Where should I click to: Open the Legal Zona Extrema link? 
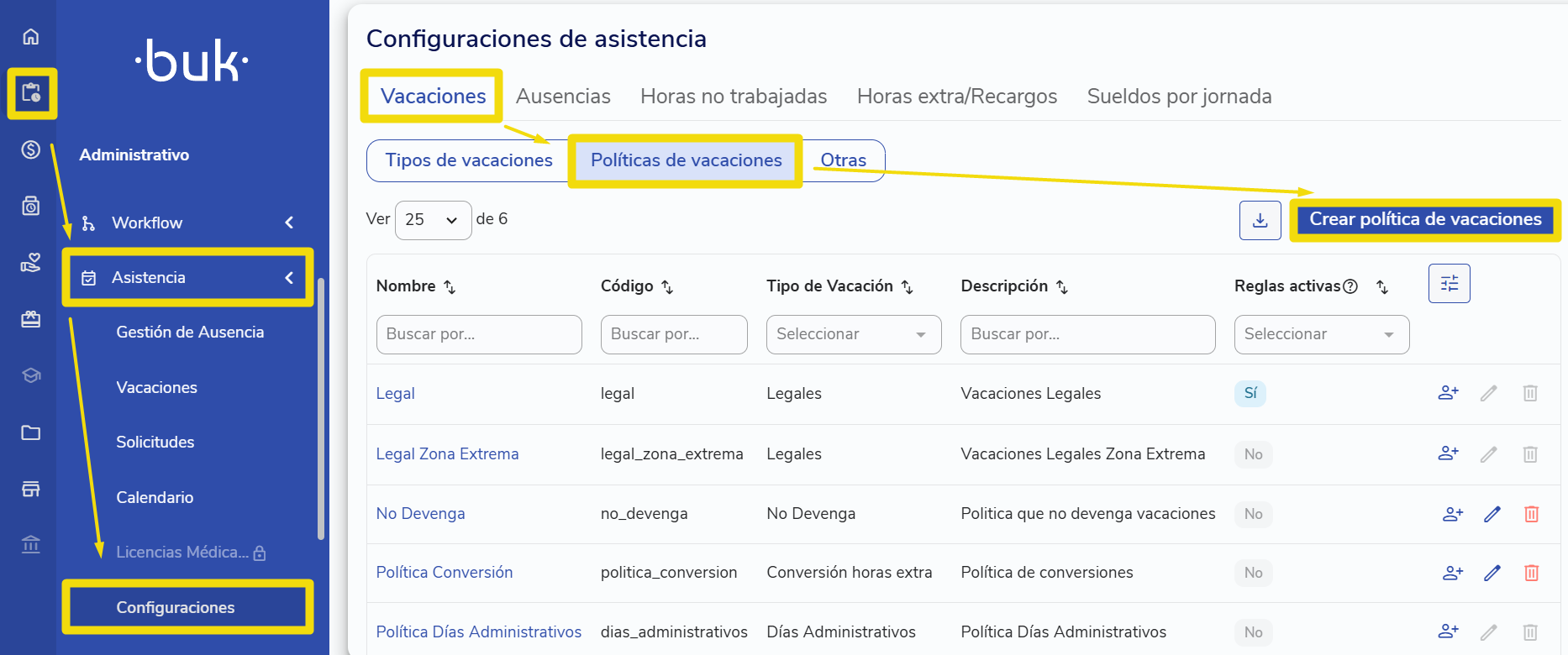[447, 454]
